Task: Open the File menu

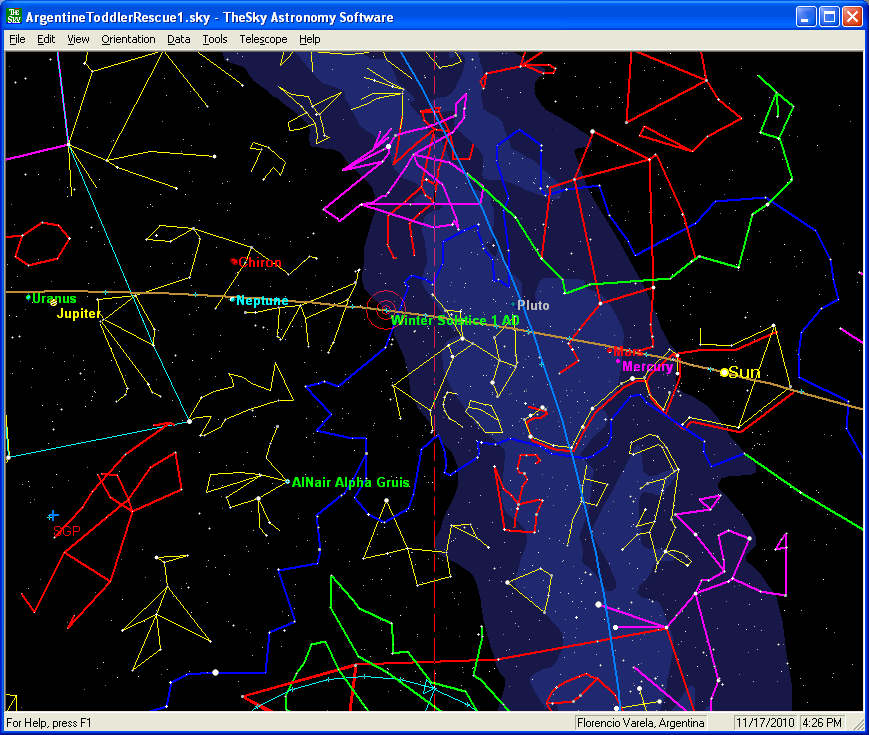Action: 17,39
